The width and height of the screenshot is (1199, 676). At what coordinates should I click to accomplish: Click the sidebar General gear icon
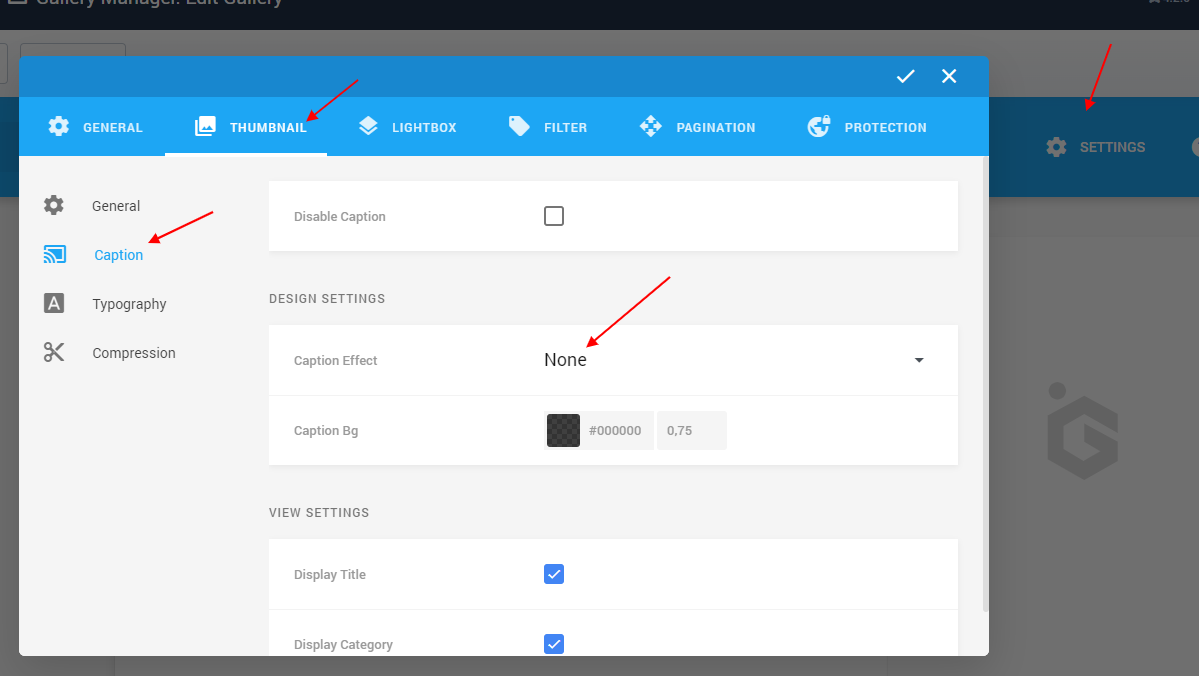point(54,205)
